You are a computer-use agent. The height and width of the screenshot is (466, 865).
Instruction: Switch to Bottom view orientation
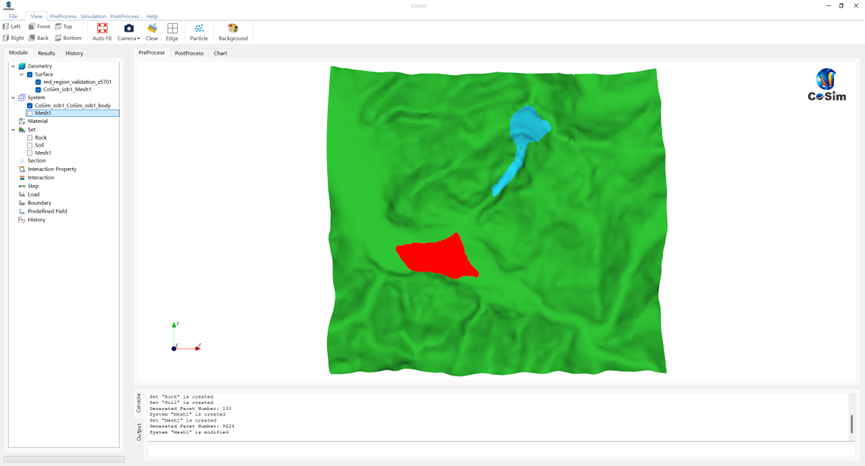[x=68, y=38]
